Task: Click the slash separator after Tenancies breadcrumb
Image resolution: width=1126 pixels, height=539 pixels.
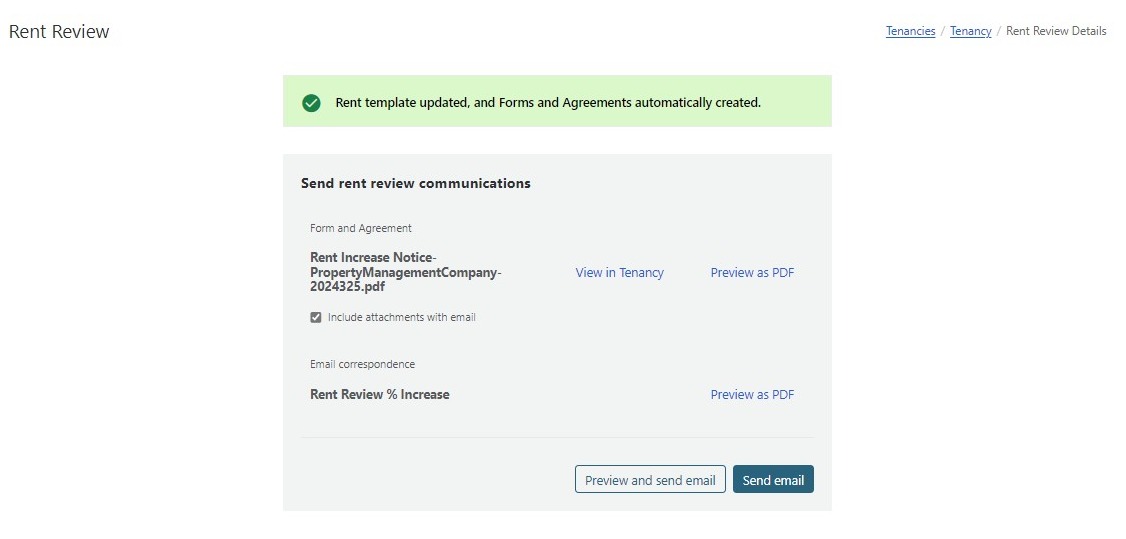Action: [943, 31]
